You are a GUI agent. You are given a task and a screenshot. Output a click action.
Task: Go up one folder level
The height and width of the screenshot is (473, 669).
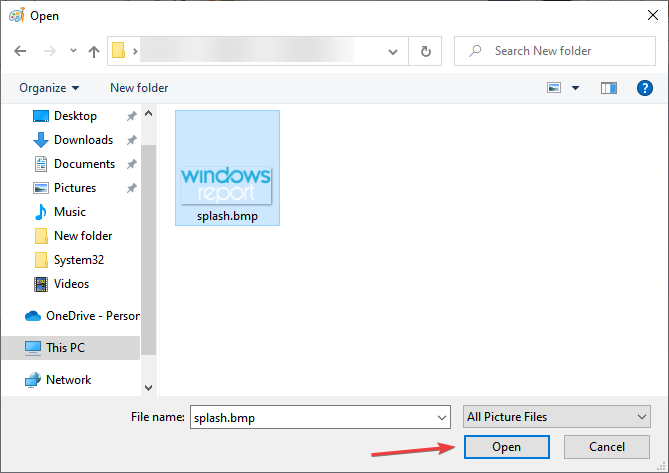(x=94, y=51)
